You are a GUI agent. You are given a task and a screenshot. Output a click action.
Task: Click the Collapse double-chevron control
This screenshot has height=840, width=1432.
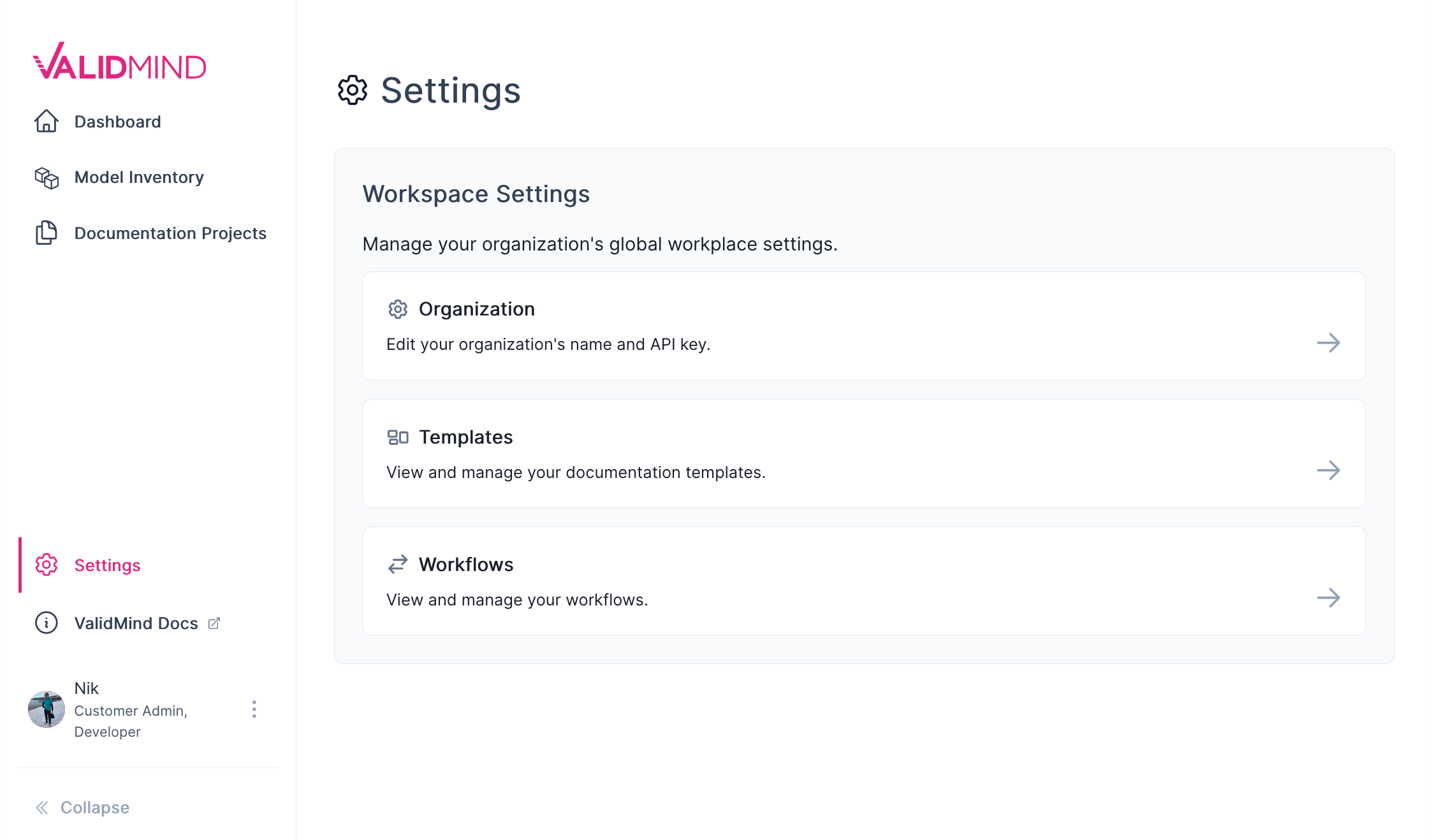coord(42,807)
